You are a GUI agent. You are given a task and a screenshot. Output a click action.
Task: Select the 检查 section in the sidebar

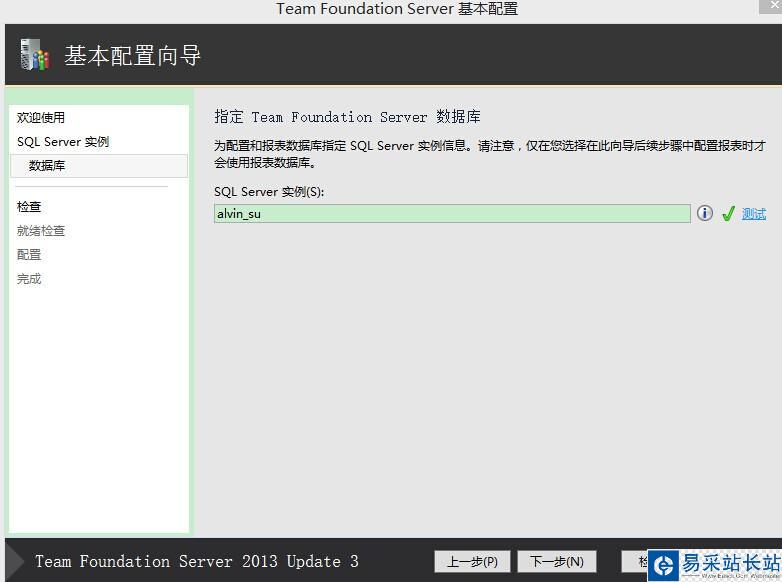point(29,206)
